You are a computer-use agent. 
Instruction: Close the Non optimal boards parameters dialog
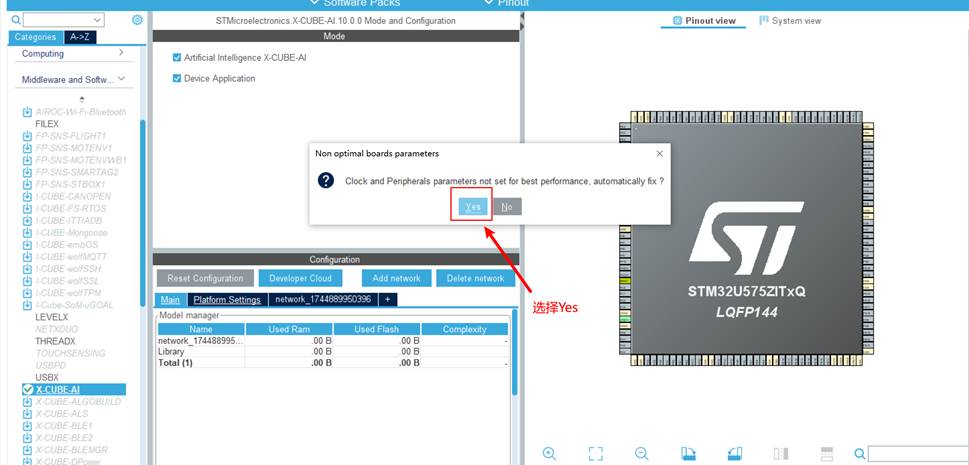[x=659, y=153]
